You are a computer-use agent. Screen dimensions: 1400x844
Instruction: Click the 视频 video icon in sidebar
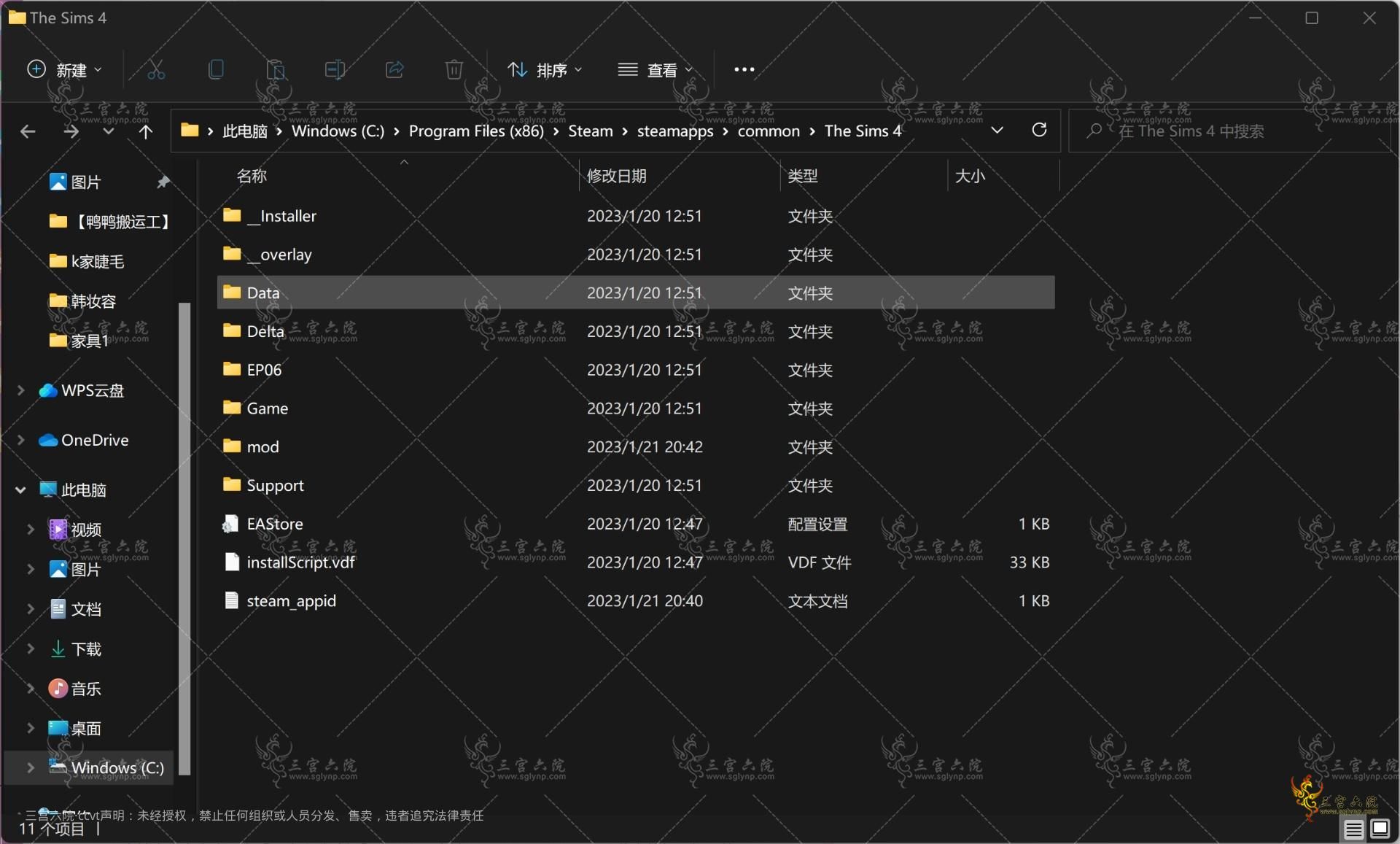(x=58, y=529)
